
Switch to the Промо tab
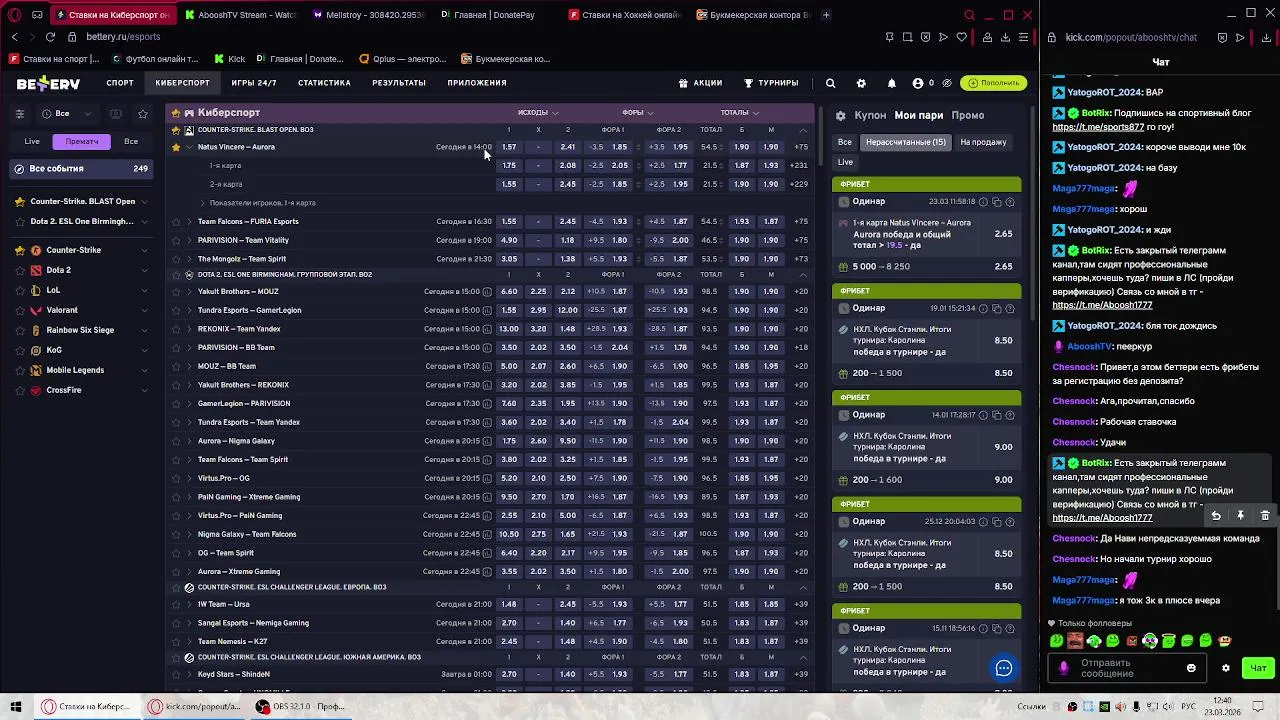(968, 116)
